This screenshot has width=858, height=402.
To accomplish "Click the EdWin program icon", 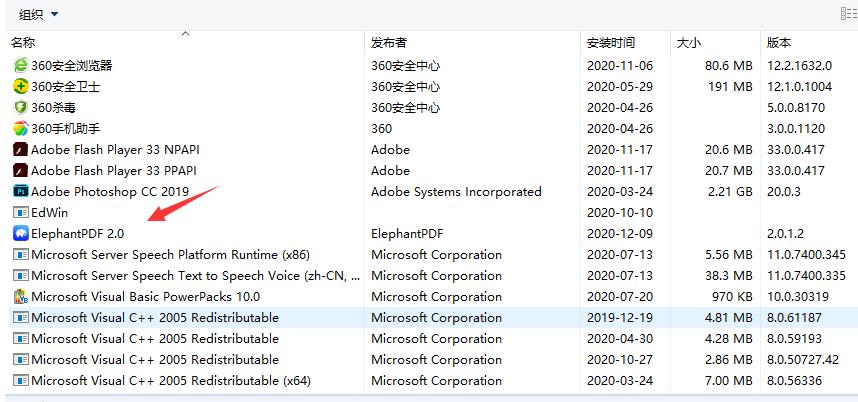I will click(20, 212).
